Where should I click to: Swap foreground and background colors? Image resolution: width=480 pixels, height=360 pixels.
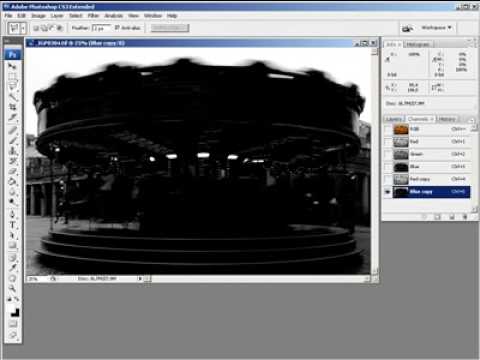pos(17,299)
